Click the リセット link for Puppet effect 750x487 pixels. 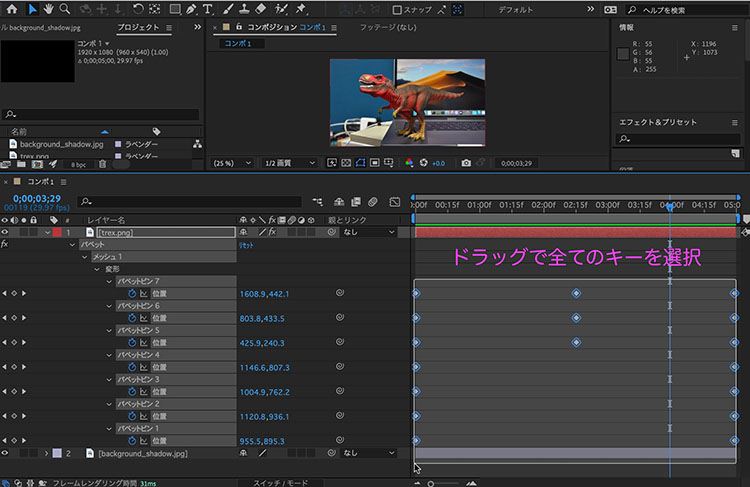click(x=246, y=245)
